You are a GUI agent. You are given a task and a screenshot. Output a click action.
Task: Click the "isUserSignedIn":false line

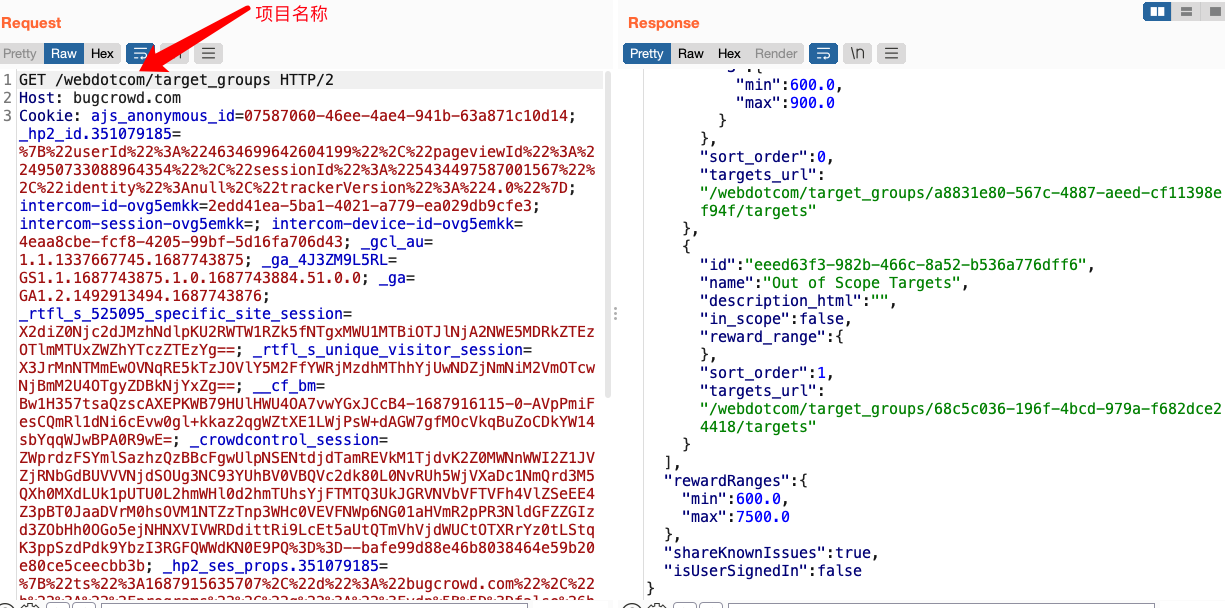point(762,570)
